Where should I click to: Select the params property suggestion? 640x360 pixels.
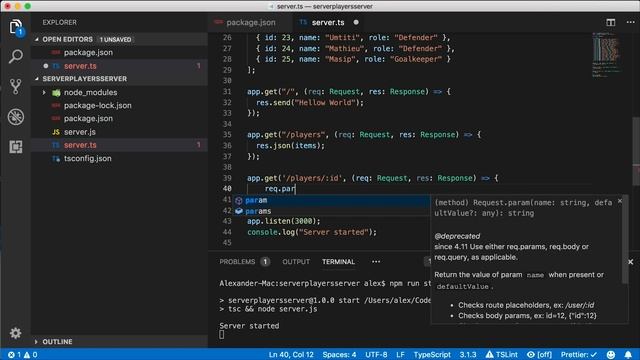pos(331,211)
